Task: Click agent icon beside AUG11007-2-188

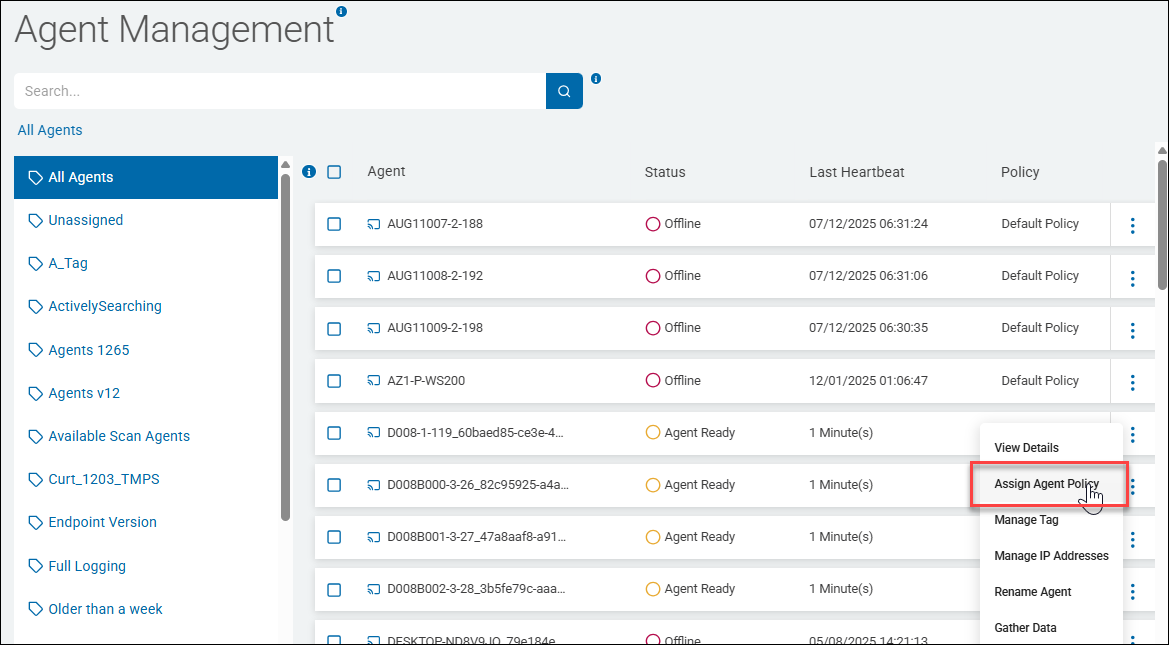Action: tap(374, 224)
